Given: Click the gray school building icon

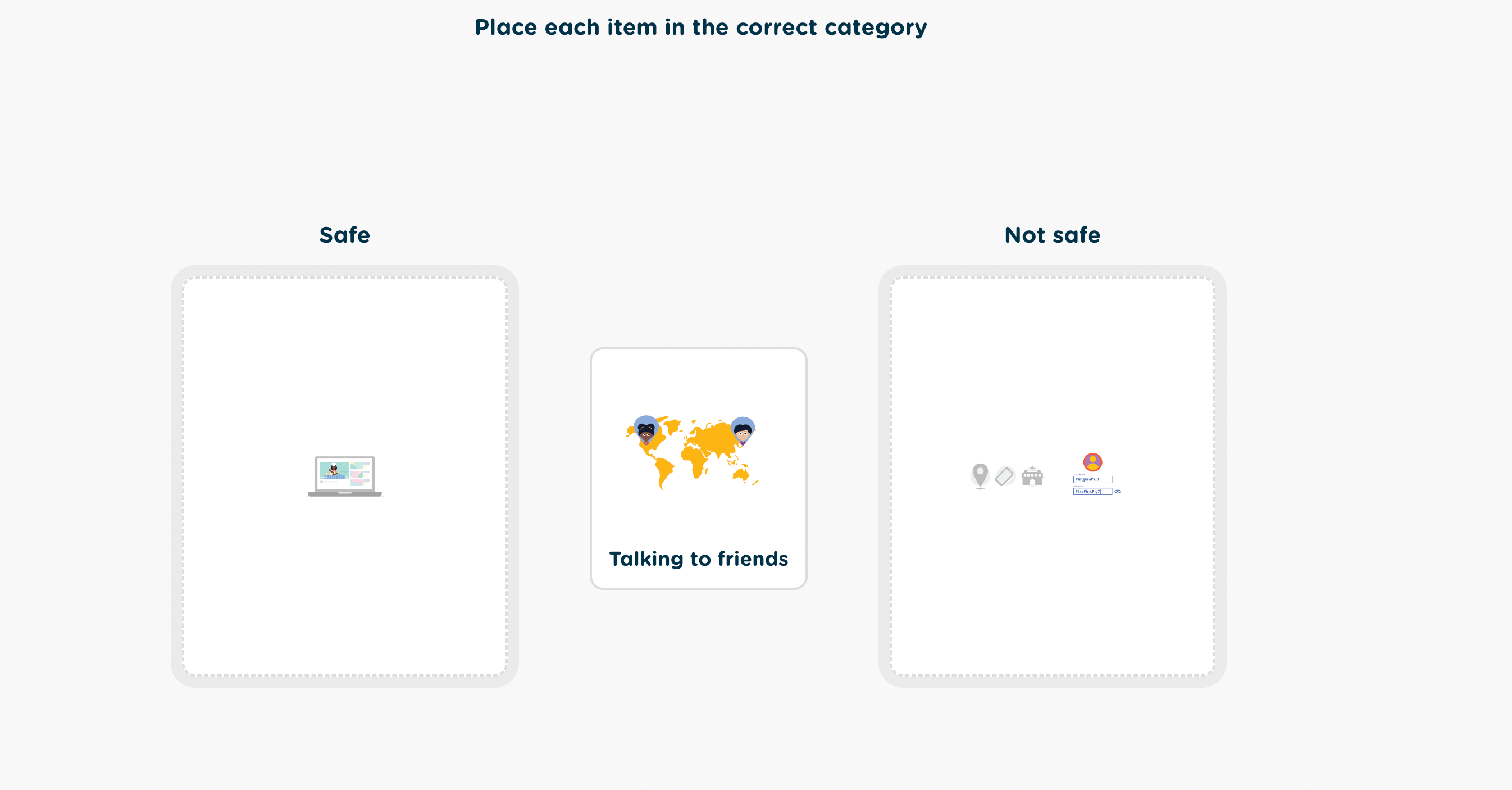Looking at the screenshot, I should click(x=1032, y=476).
